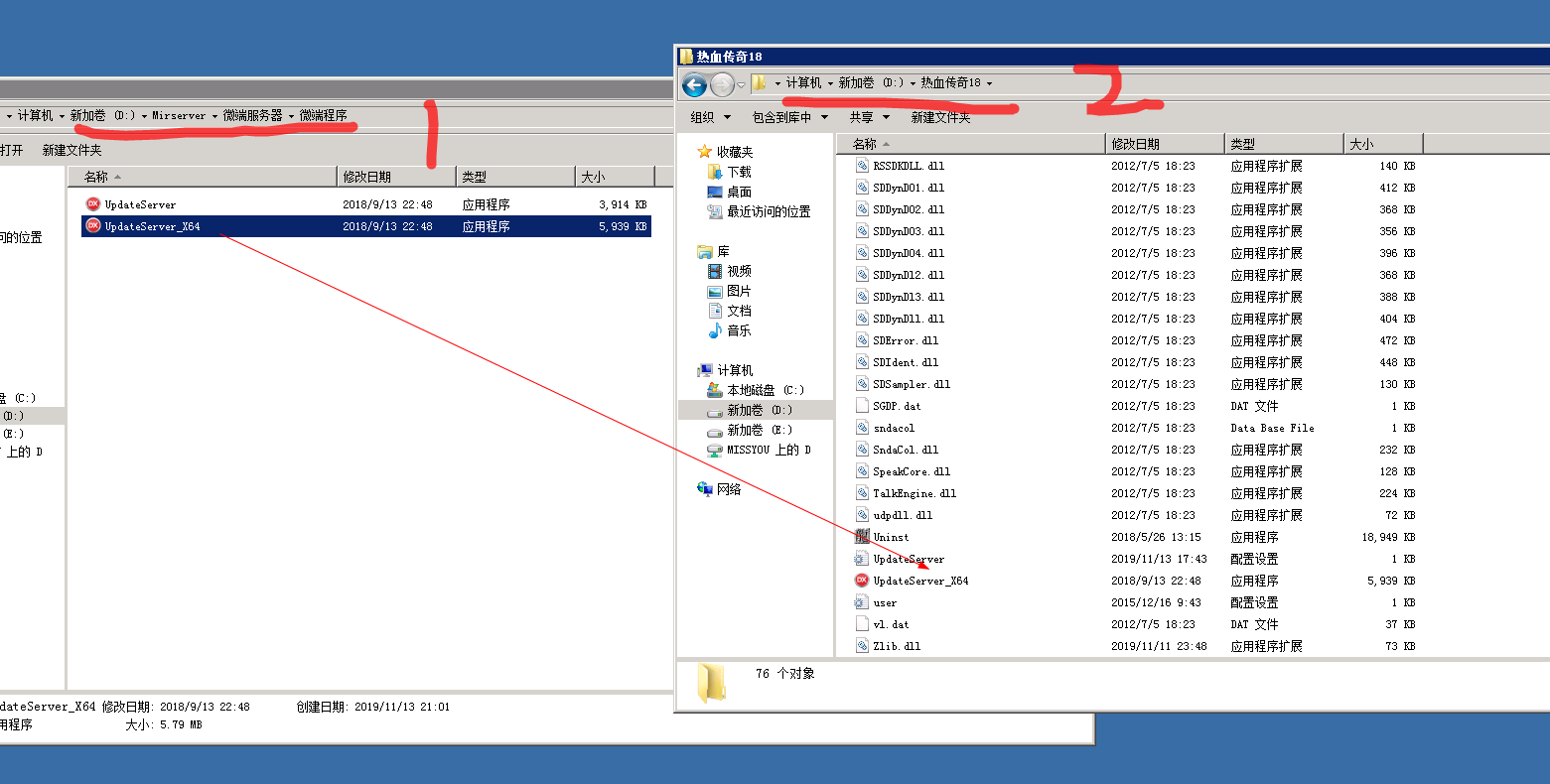Click the Back arrow in 热血传奇18 window

[x=694, y=84]
